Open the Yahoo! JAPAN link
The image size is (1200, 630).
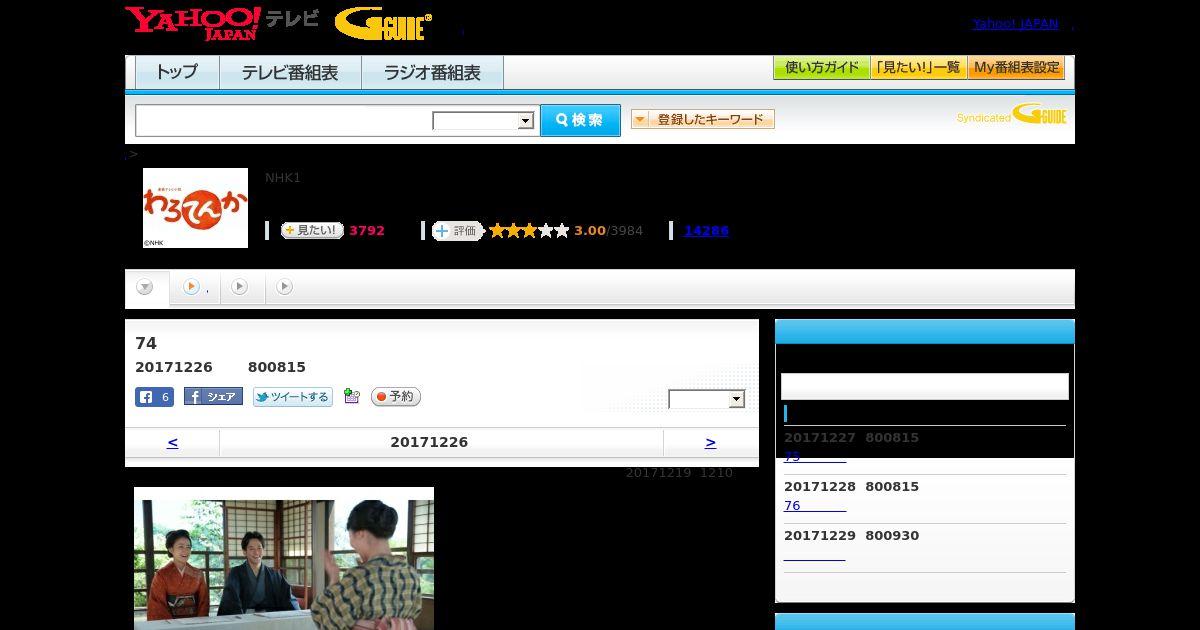point(1015,24)
